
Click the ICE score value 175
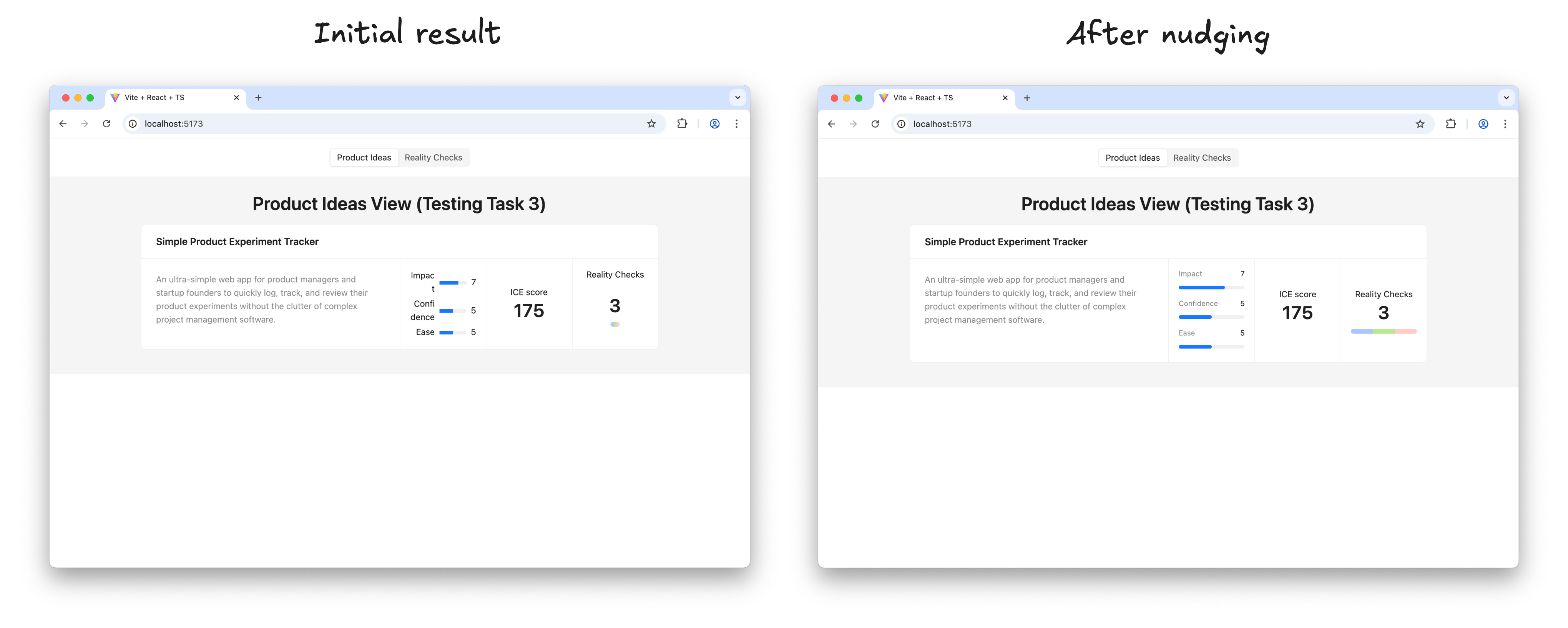point(528,311)
